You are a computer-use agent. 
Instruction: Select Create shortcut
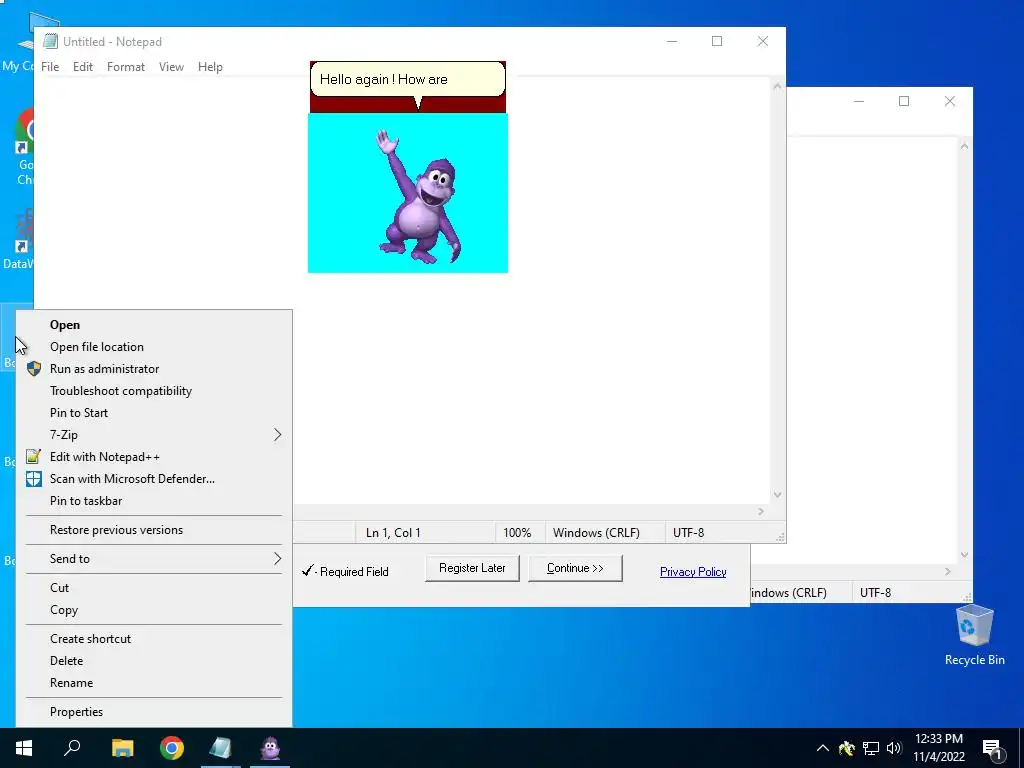tap(154, 639)
